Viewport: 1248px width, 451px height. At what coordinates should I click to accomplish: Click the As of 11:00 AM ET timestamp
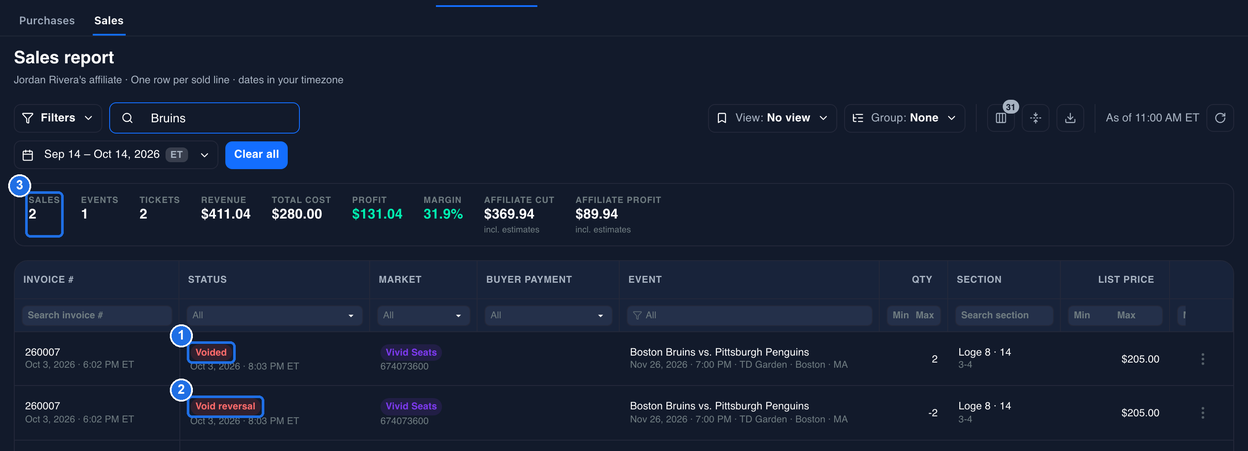coord(1152,118)
